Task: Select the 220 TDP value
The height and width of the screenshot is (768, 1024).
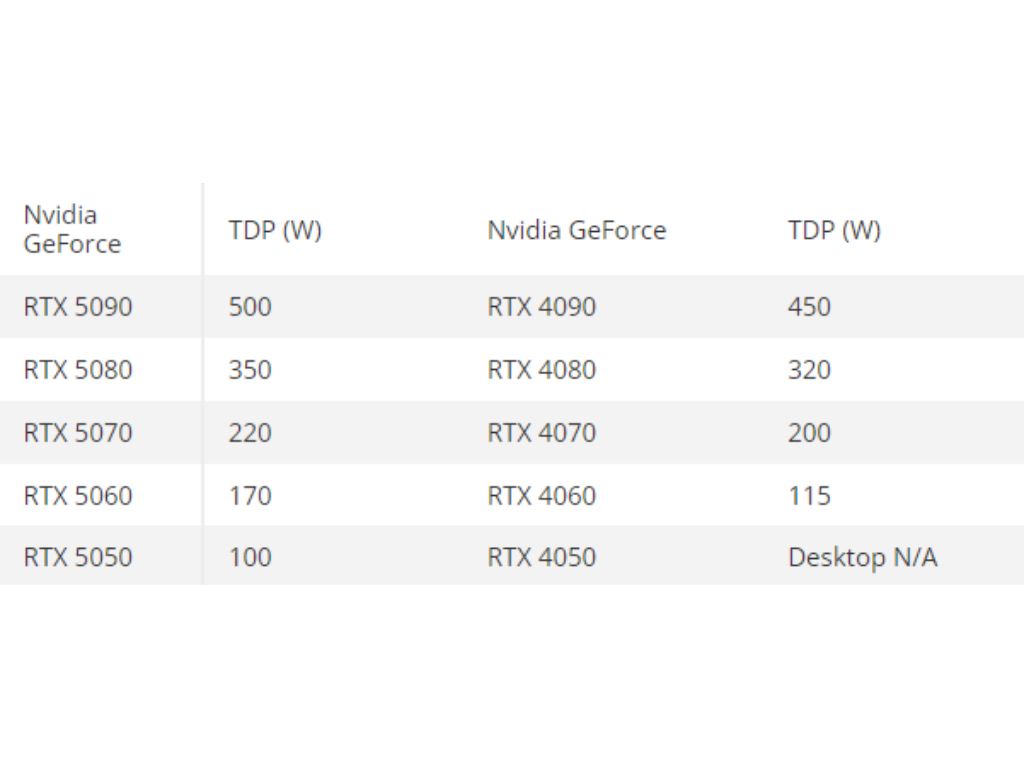Action: 250,433
